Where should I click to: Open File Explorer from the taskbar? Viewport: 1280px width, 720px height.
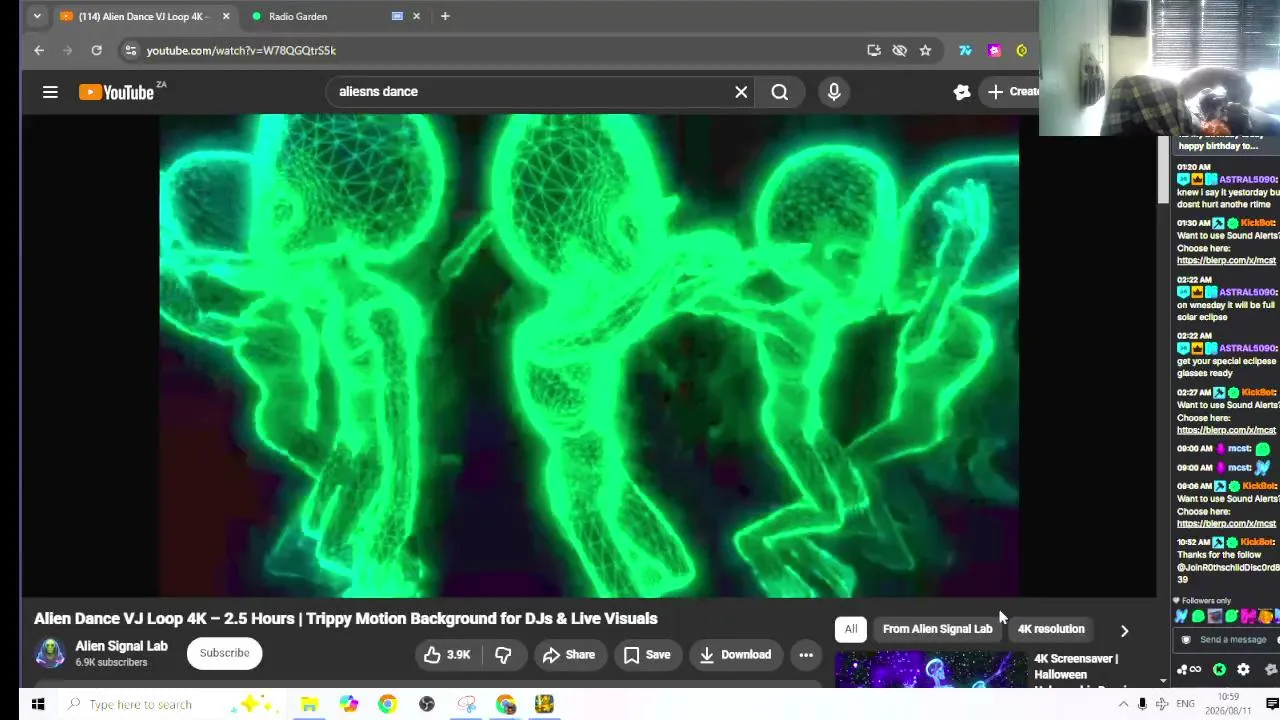pyautogui.click(x=310, y=704)
